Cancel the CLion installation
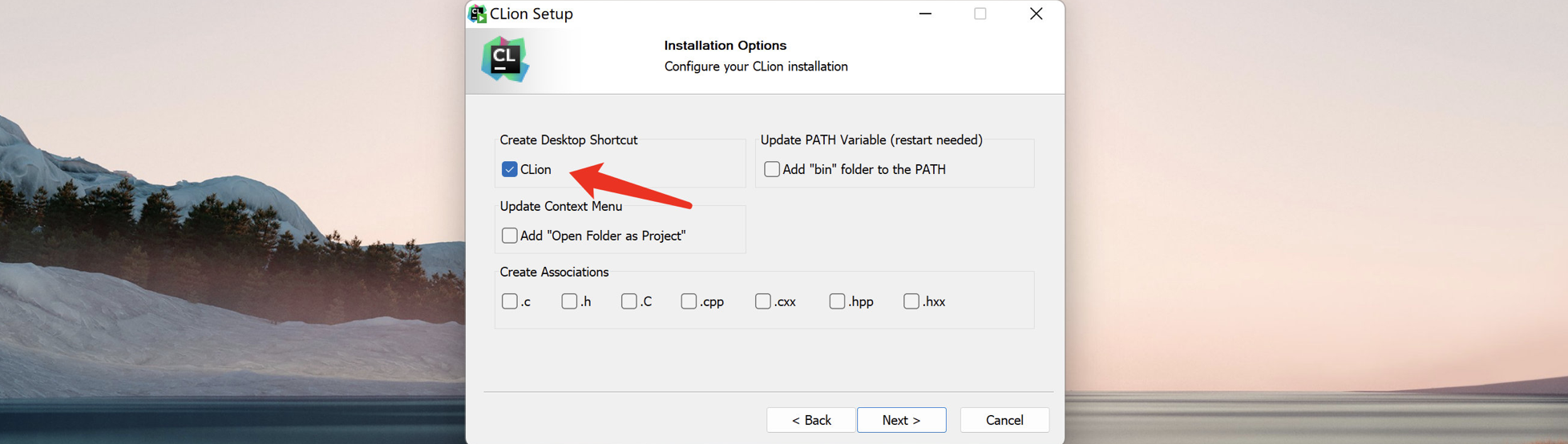 click(x=1004, y=420)
